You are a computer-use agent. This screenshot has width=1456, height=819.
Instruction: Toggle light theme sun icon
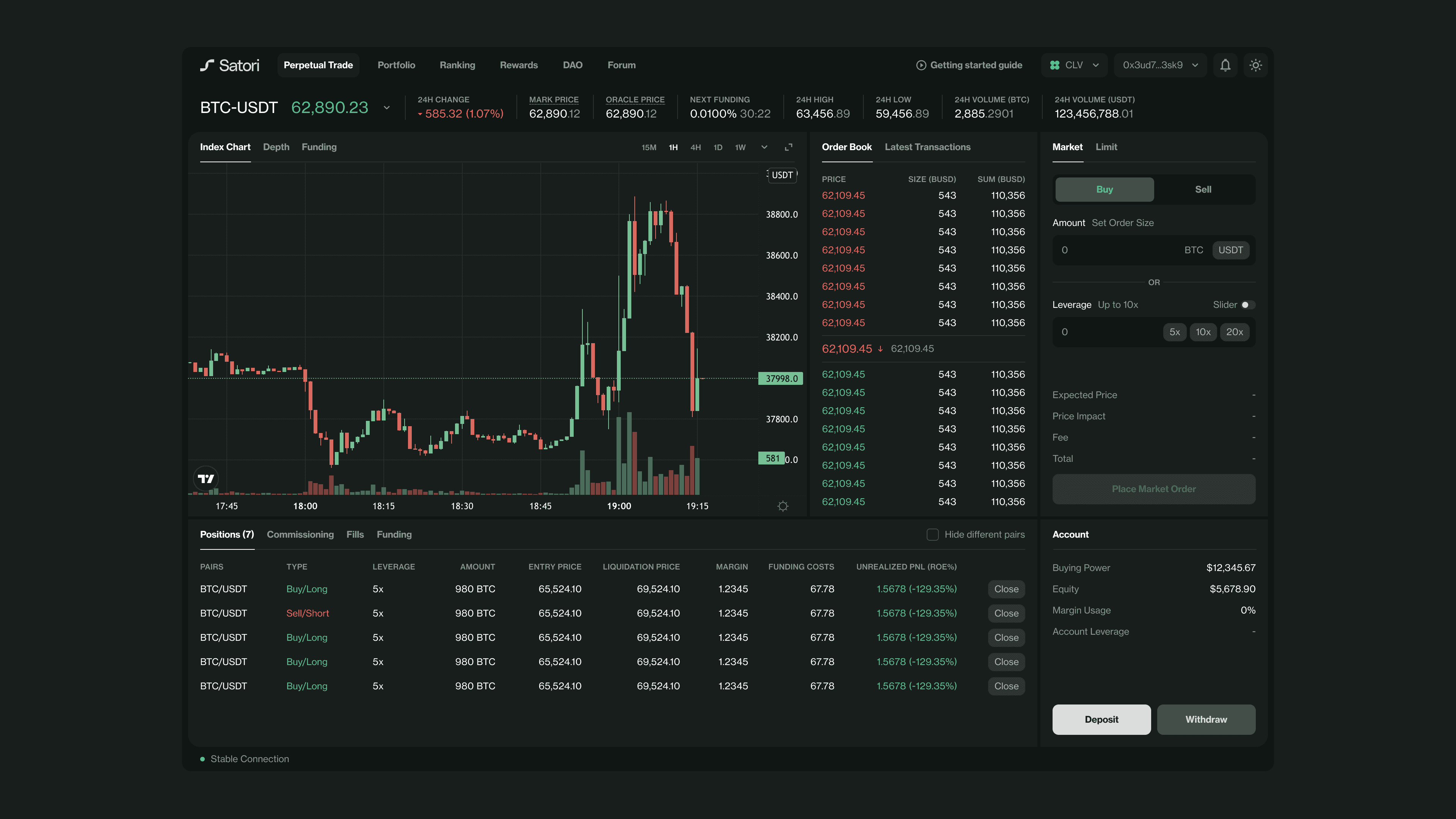pyautogui.click(x=1255, y=65)
